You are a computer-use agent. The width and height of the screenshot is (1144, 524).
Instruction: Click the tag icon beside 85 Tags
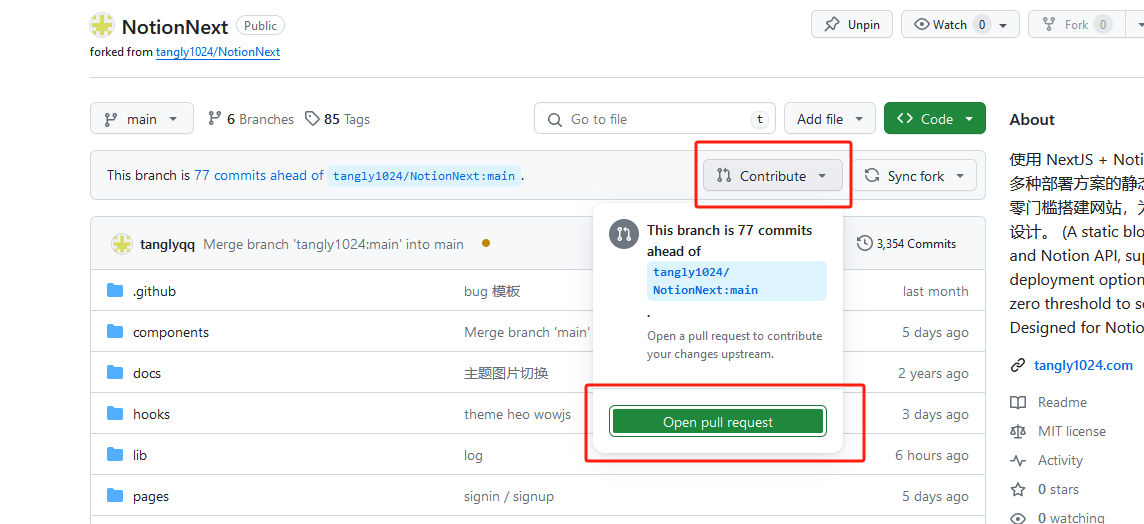pyautogui.click(x=312, y=119)
